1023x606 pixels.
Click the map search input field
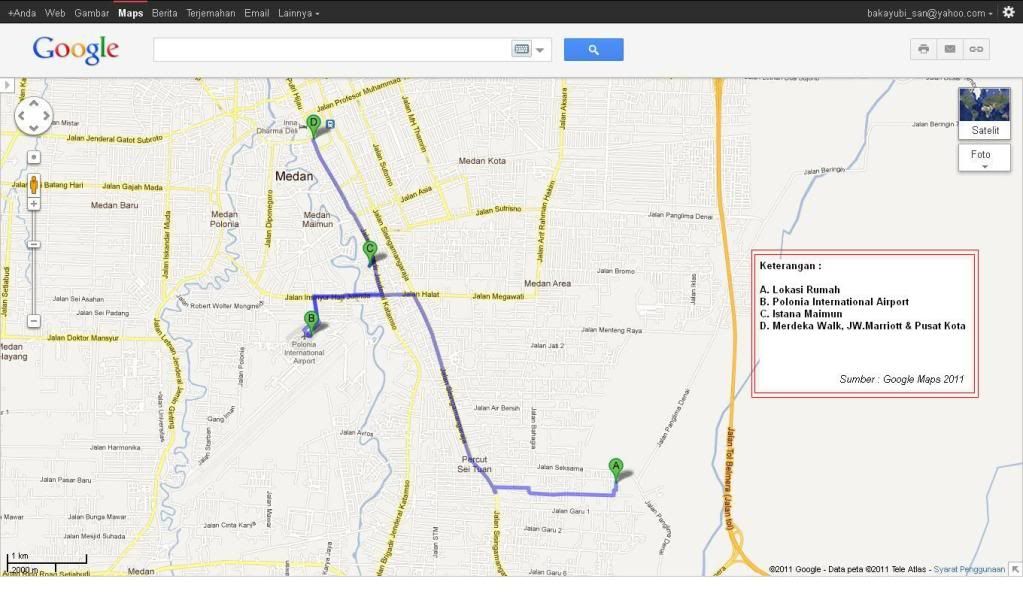[x=331, y=50]
